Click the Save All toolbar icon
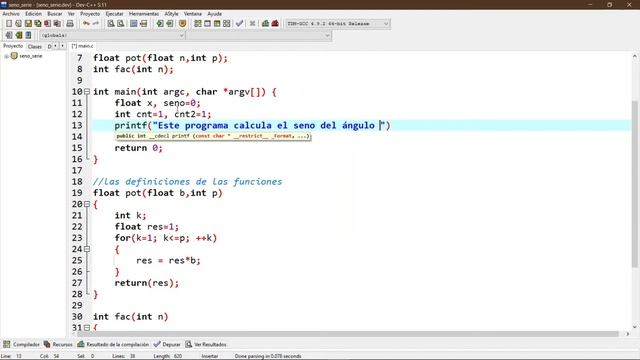The image size is (640, 360). point(38,24)
